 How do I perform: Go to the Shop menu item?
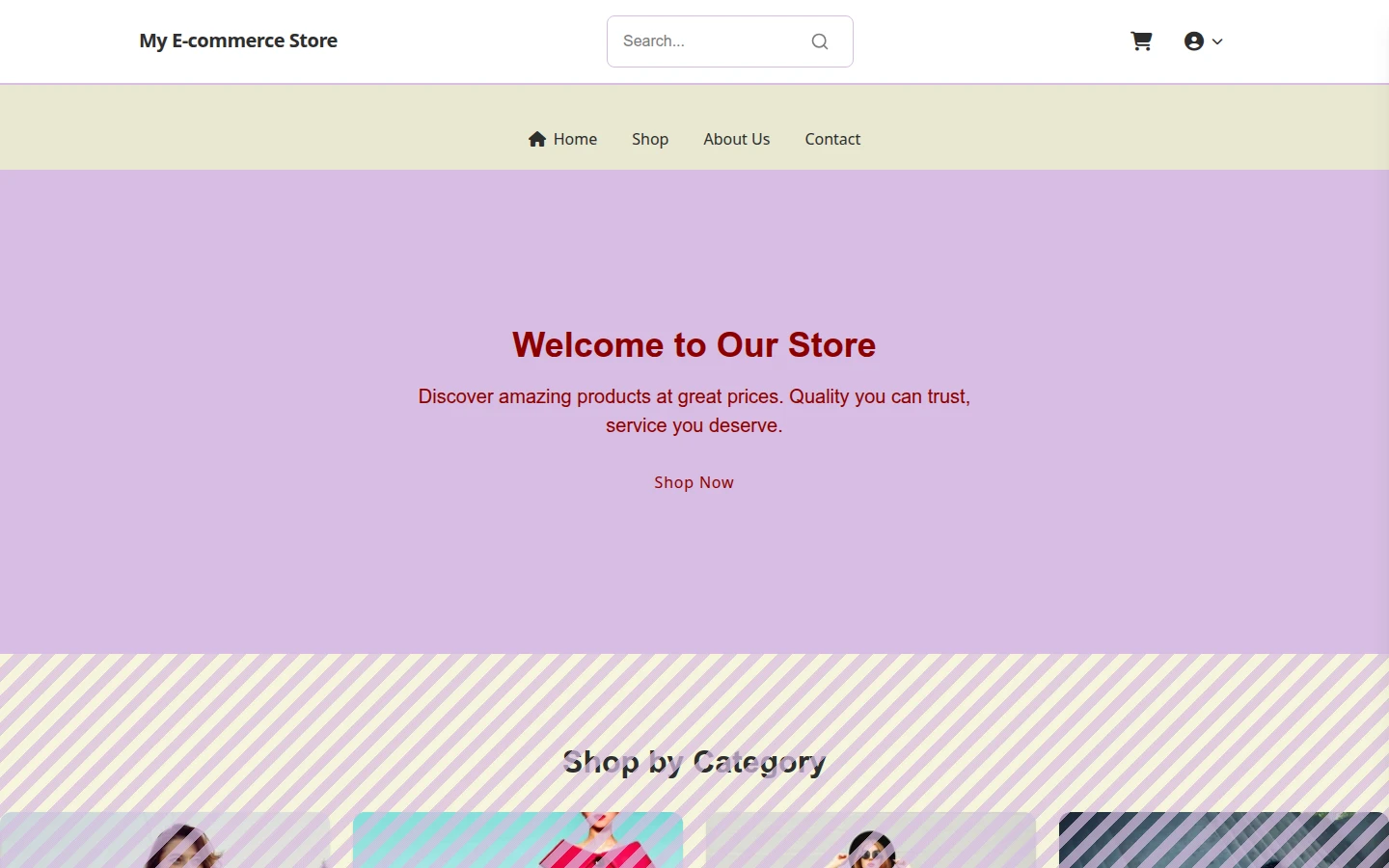click(x=650, y=139)
